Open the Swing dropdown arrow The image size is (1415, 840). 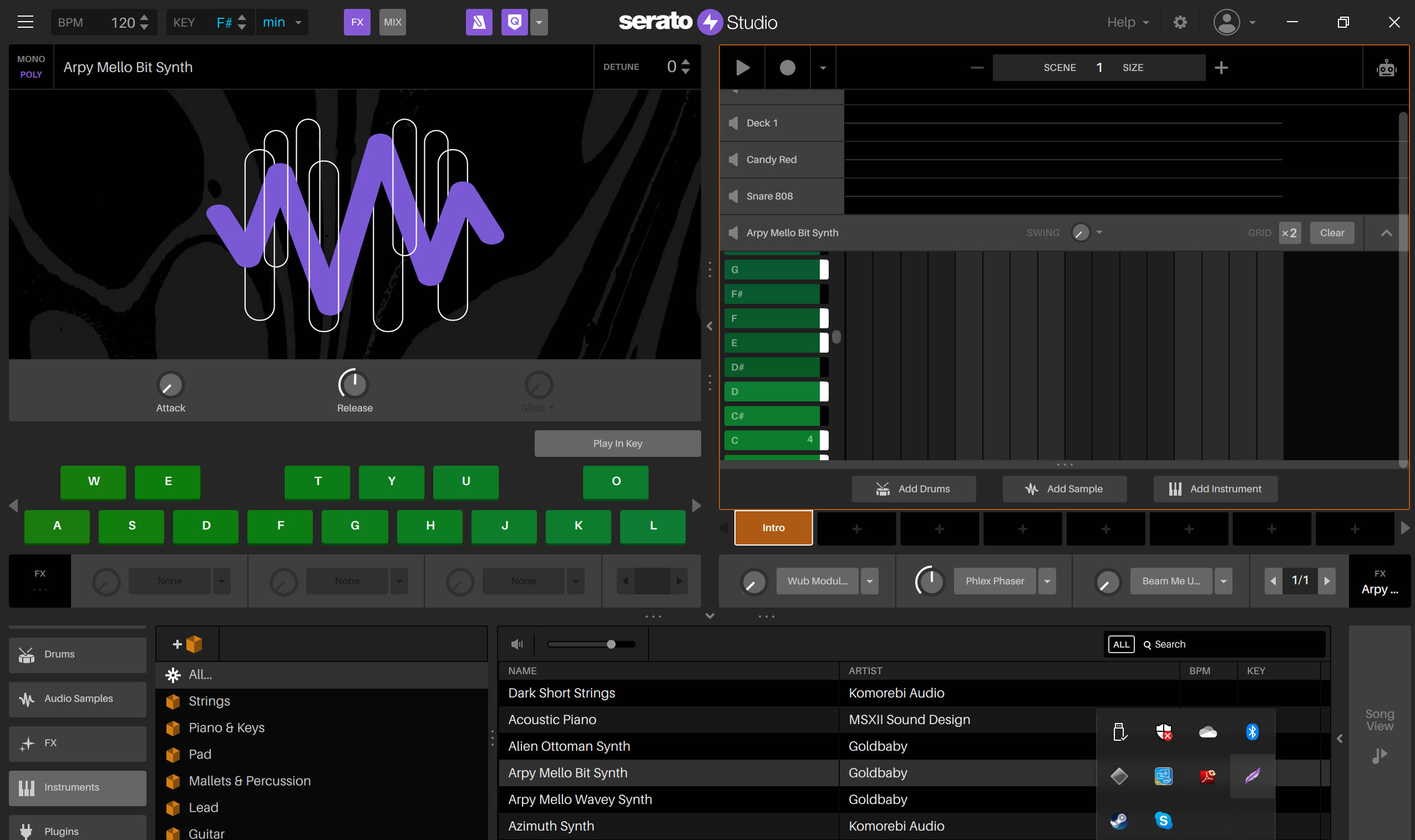1099,232
